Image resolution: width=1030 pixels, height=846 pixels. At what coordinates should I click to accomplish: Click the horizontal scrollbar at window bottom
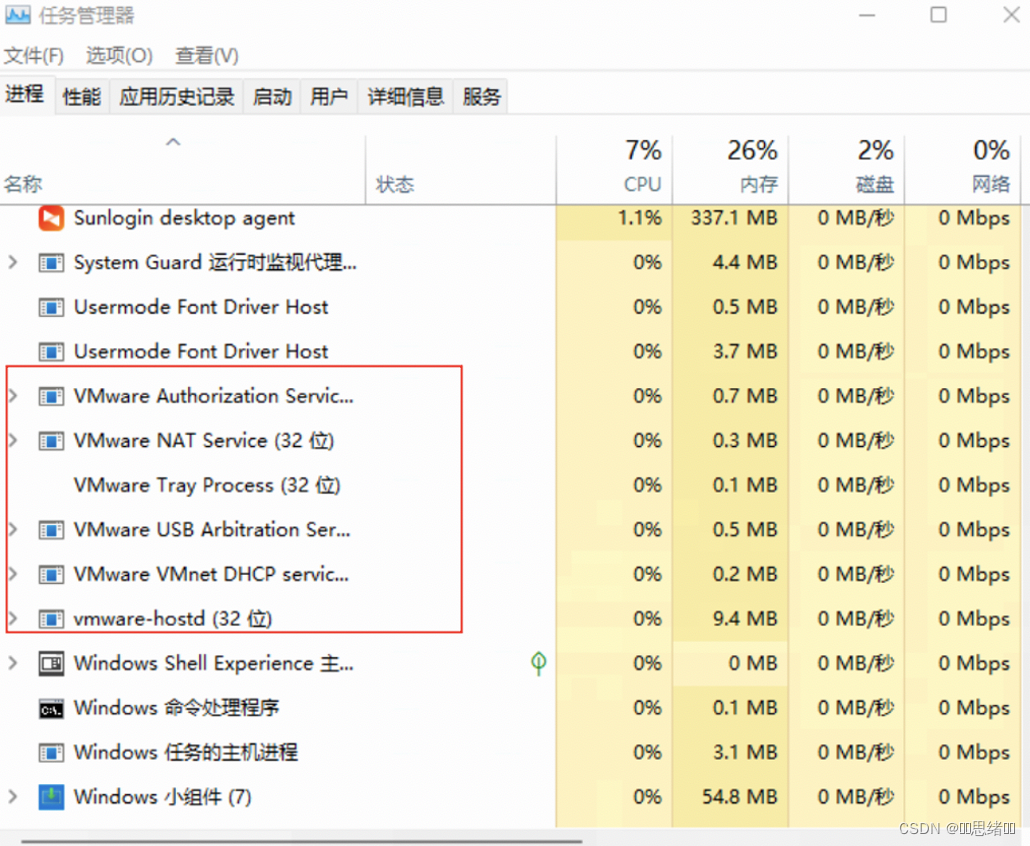tap(302, 841)
